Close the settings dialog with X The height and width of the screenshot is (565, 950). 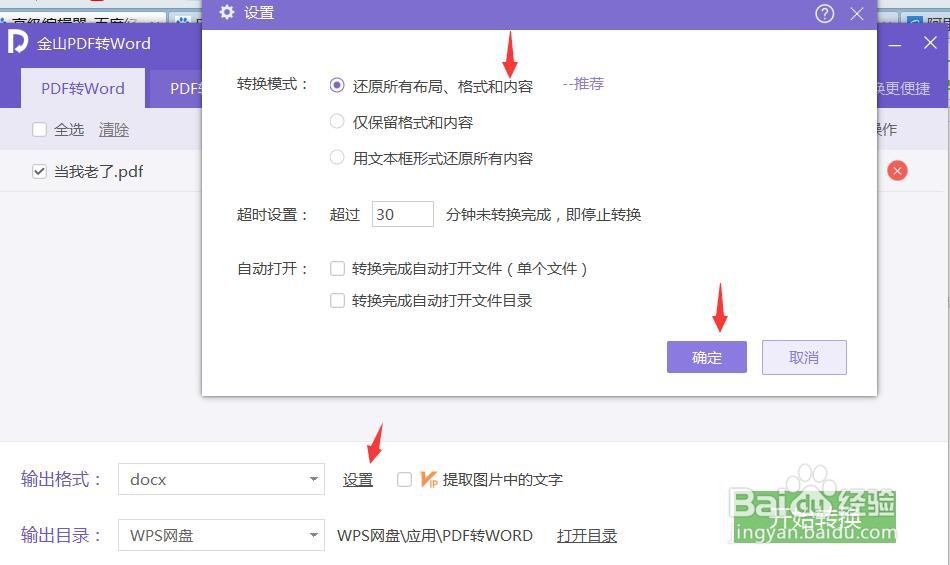857,13
